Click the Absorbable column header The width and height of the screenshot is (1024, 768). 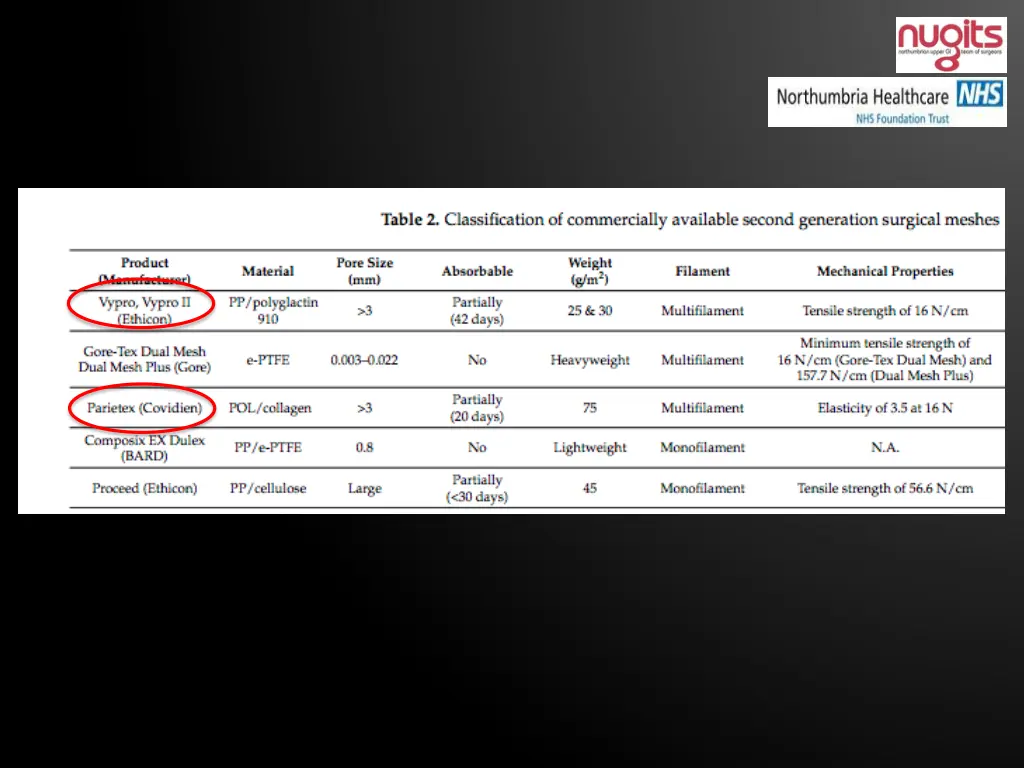tap(477, 271)
